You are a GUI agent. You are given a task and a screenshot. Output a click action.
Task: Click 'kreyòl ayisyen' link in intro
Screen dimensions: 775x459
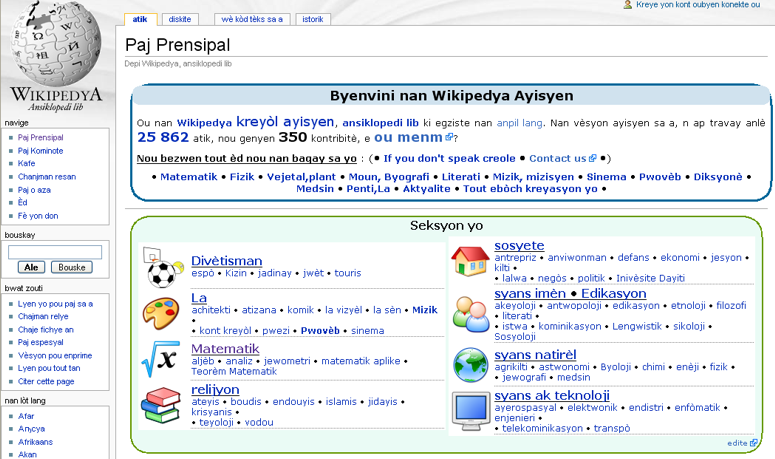click(285, 122)
